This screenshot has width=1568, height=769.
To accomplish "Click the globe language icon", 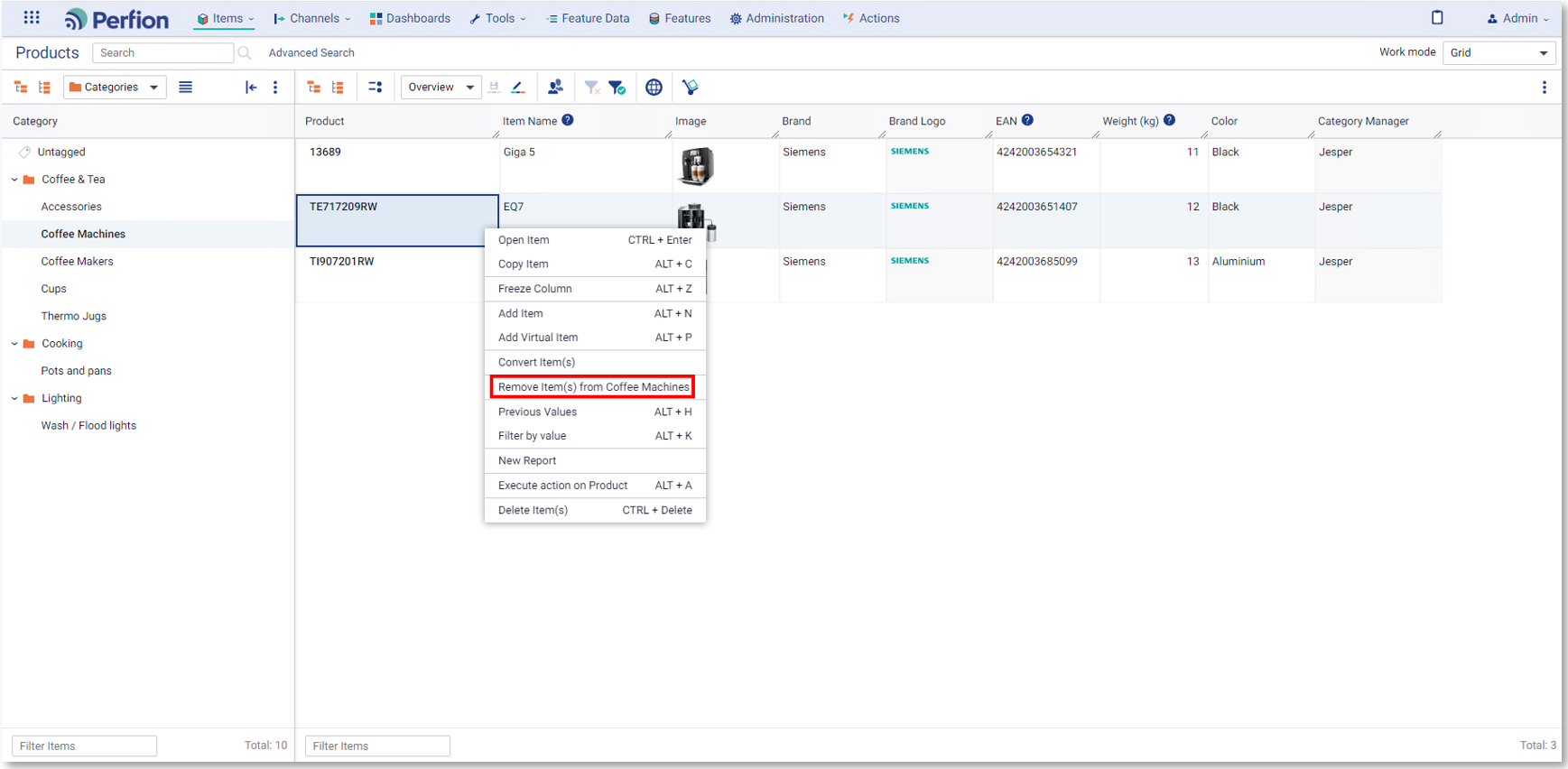I will point(654,88).
